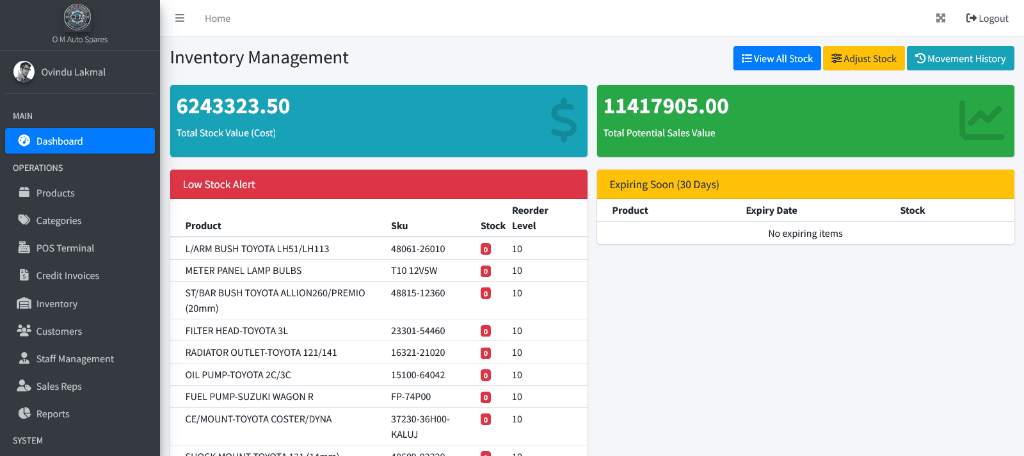Viewport: 1024px width, 456px height.
Task: Click the Sku column header in low stock table
Action: [399, 225]
